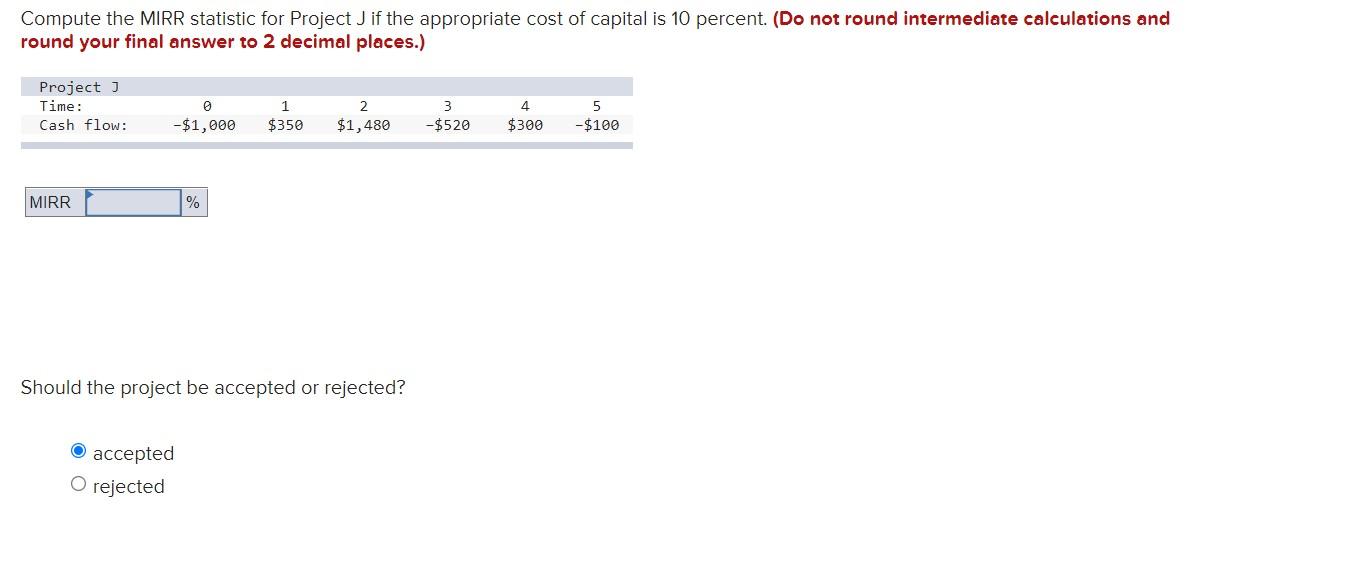This screenshot has width=1362, height=587.
Task: Click the time period 0 column header
Action: tap(207, 106)
